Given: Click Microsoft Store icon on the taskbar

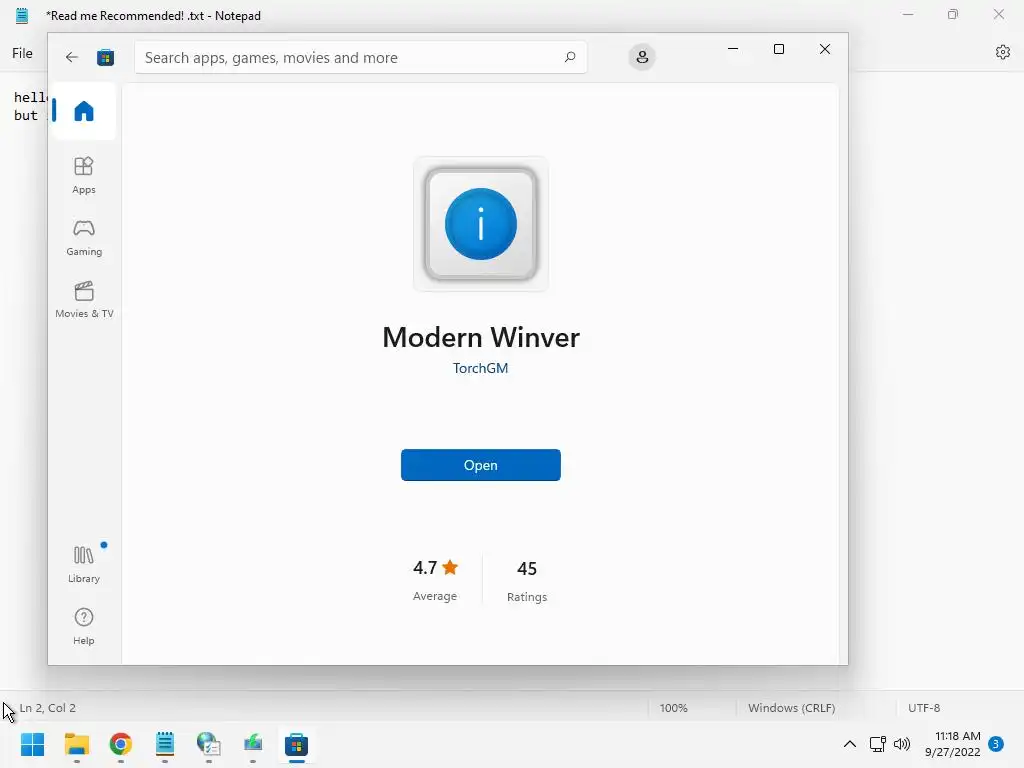Looking at the screenshot, I should point(296,744).
